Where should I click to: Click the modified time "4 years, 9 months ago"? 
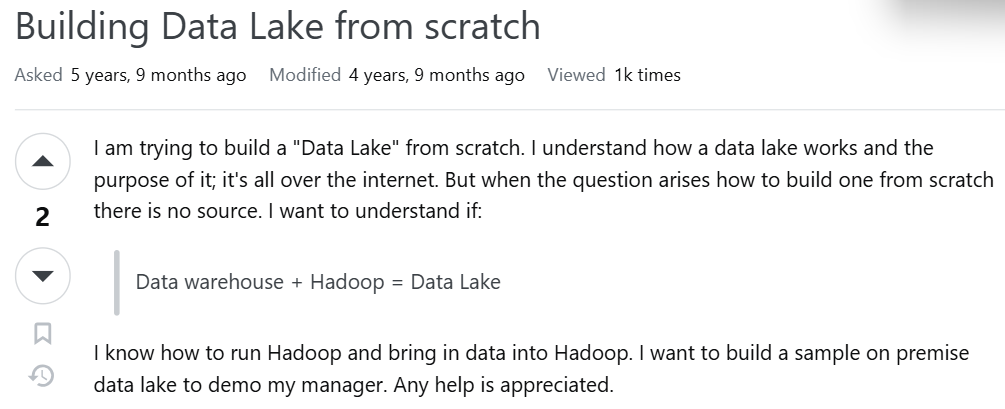pyautogui.click(x=436, y=75)
